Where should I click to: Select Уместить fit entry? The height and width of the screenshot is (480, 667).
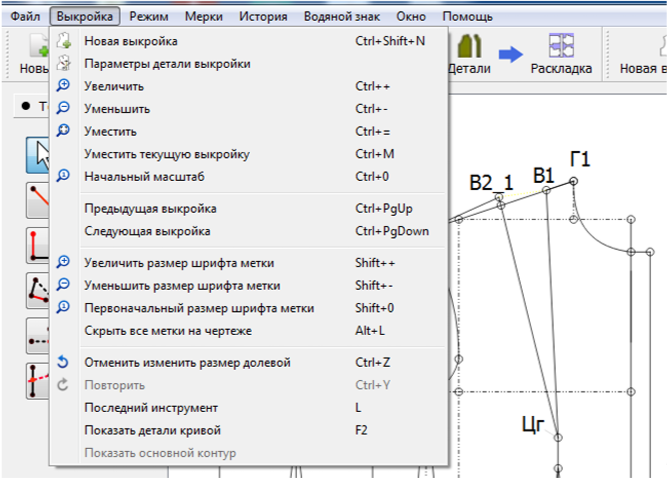pyautogui.click(x=249, y=131)
